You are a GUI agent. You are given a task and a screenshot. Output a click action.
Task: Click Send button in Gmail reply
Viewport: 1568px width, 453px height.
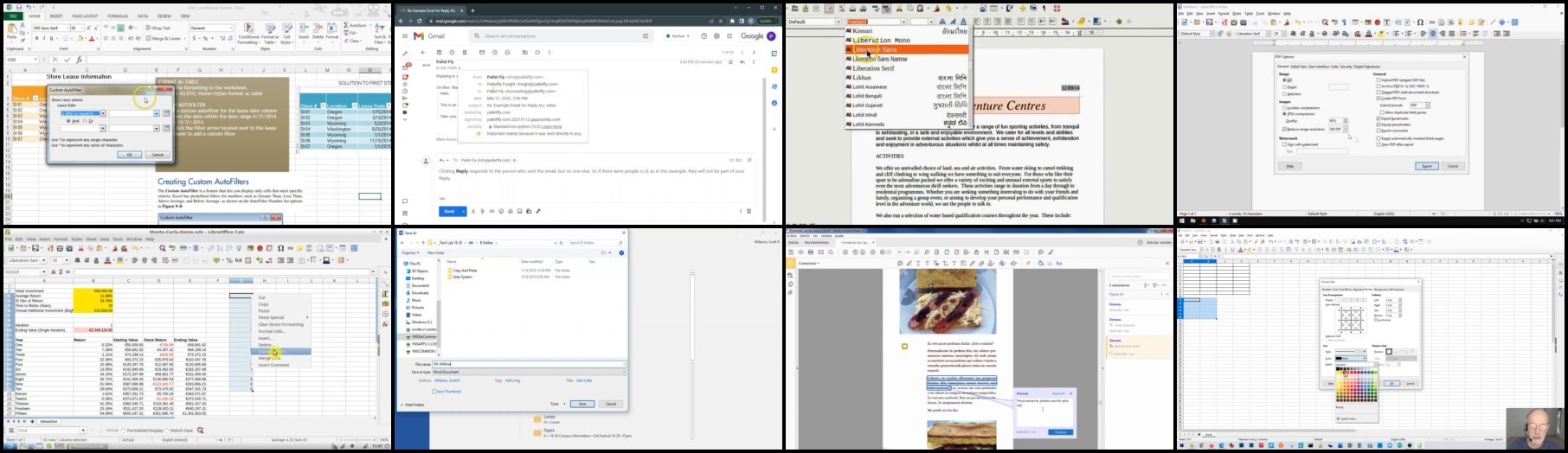pyautogui.click(x=449, y=211)
